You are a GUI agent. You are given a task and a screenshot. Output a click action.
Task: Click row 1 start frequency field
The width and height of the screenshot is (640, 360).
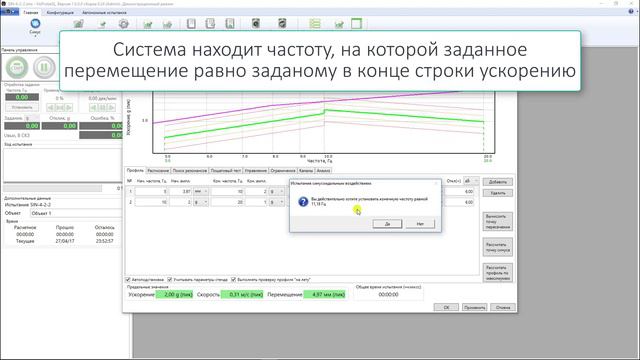point(151,191)
